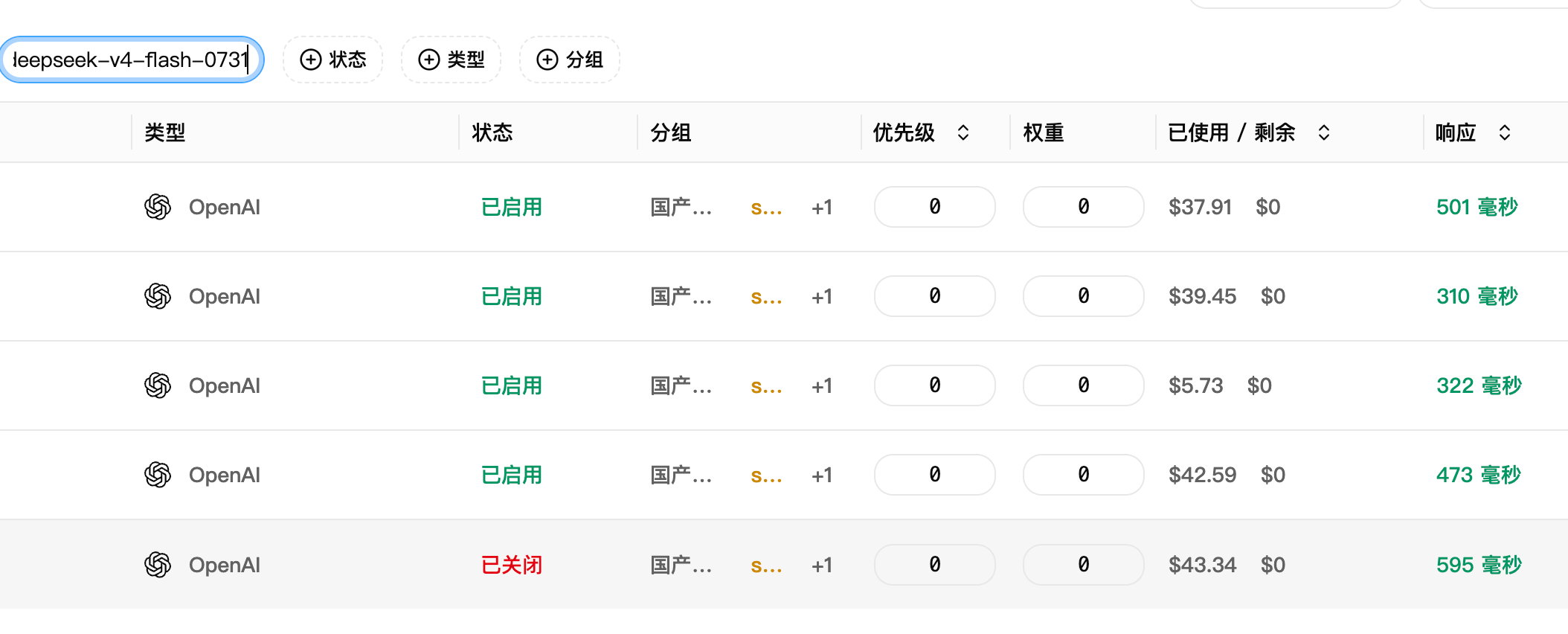This screenshot has height=634, width=1568.
Task: Click the OpenAI logo in the $5.73 row
Action: (158, 385)
